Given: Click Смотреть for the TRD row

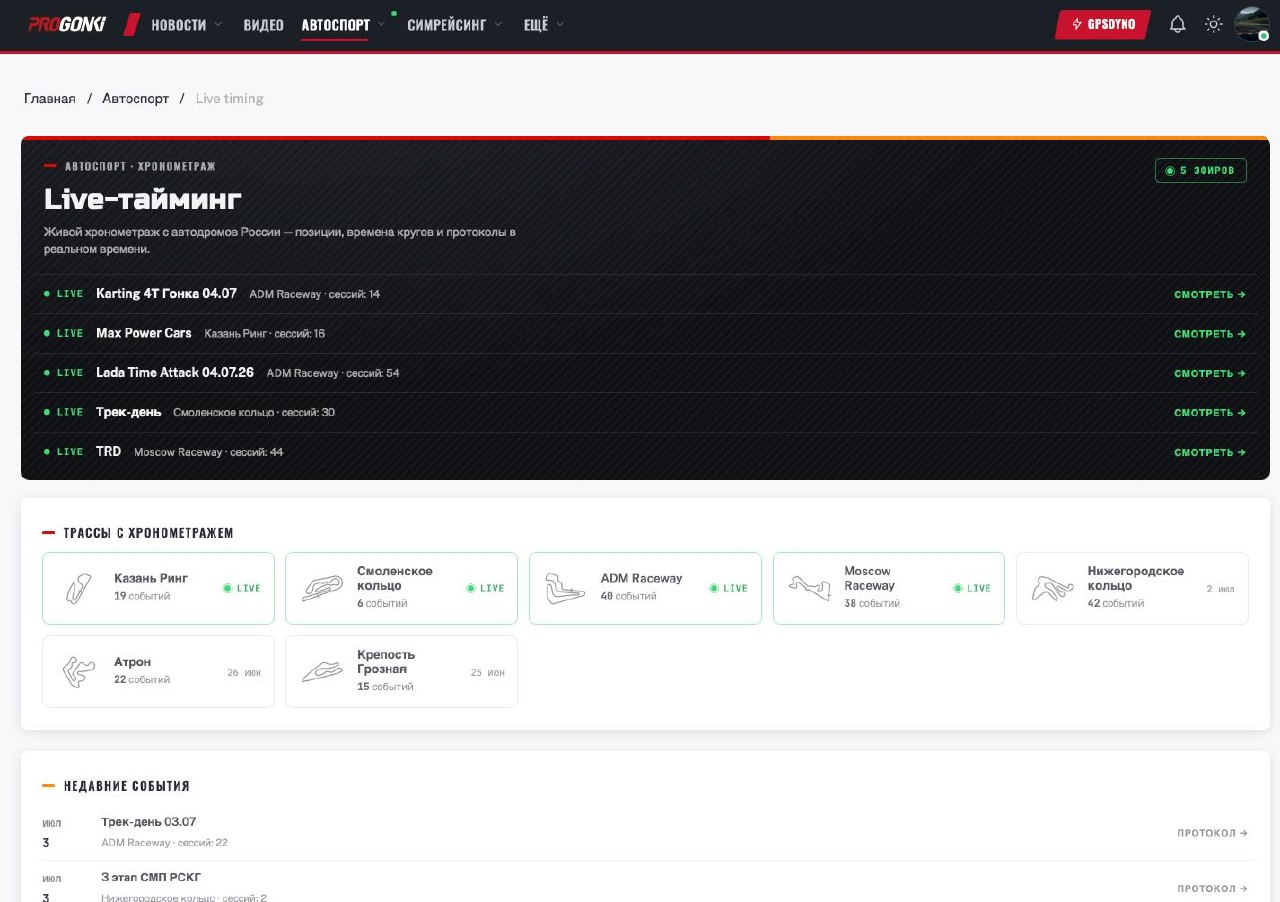Looking at the screenshot, I should pyautogui.click(x=1210, y=452).
